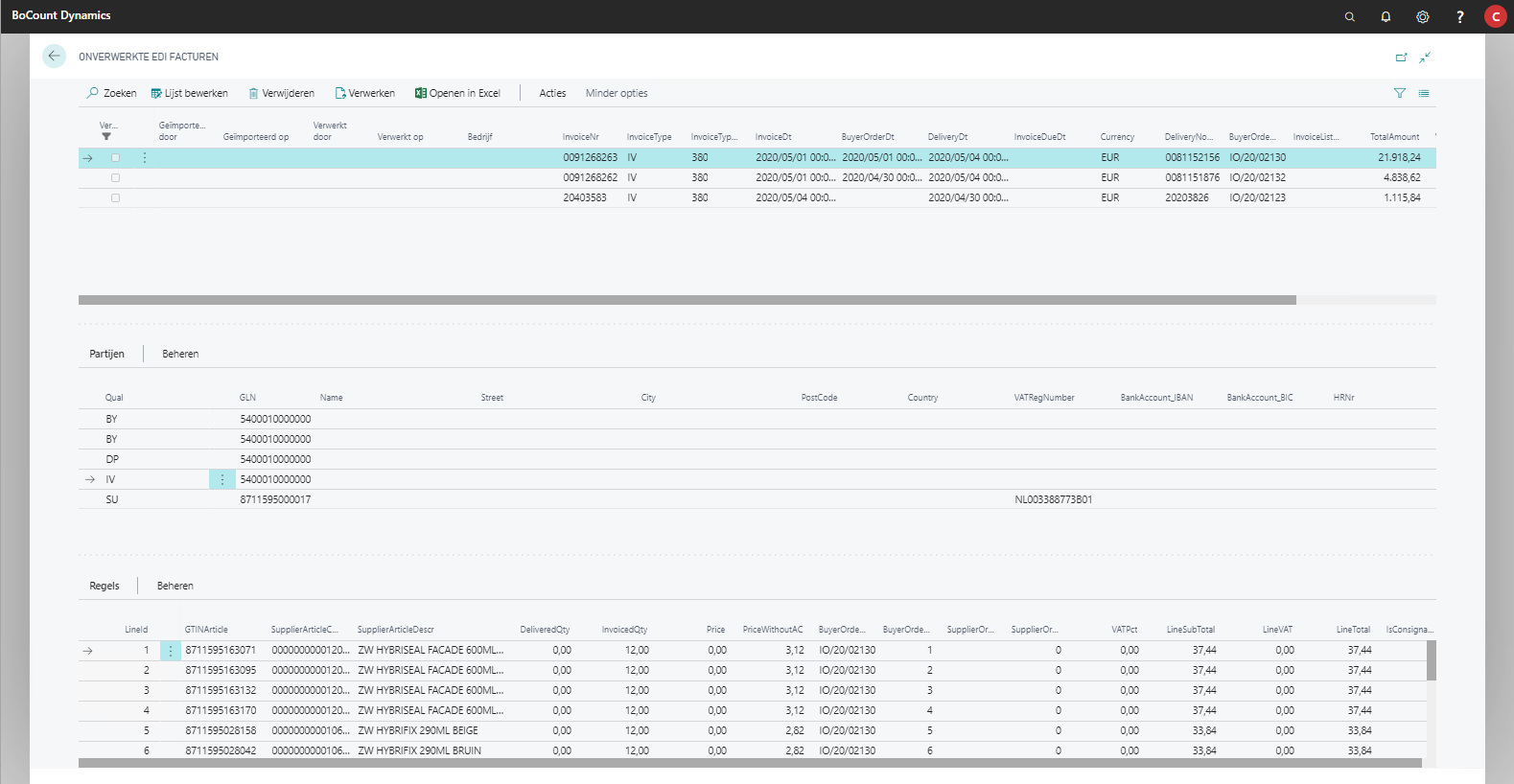The image size is (1514, 784).
Task: Open notifications bell
Action: coord(1386,17)
